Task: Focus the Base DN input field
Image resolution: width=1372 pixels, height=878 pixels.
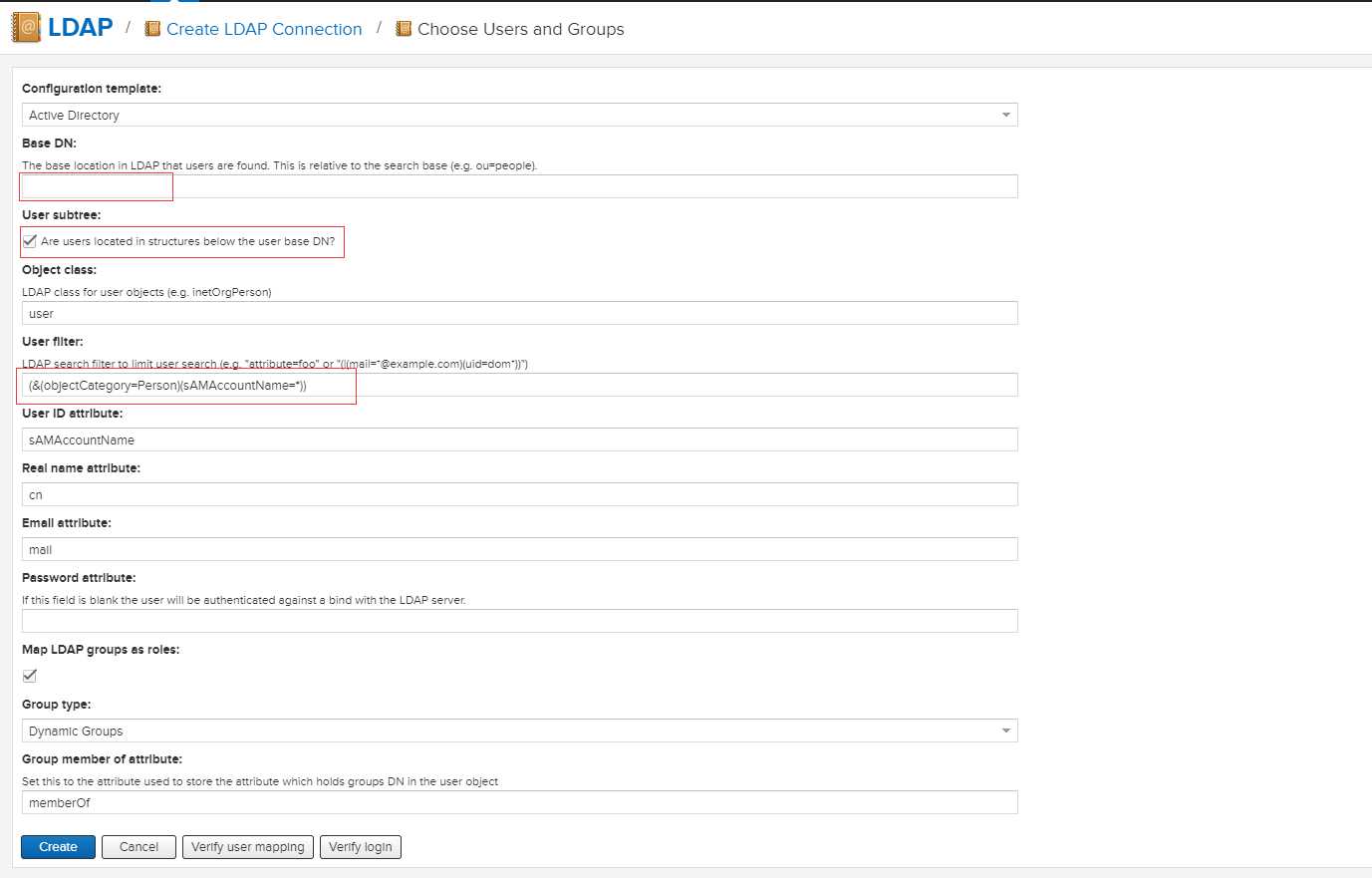Action: (x=519, y=186)
